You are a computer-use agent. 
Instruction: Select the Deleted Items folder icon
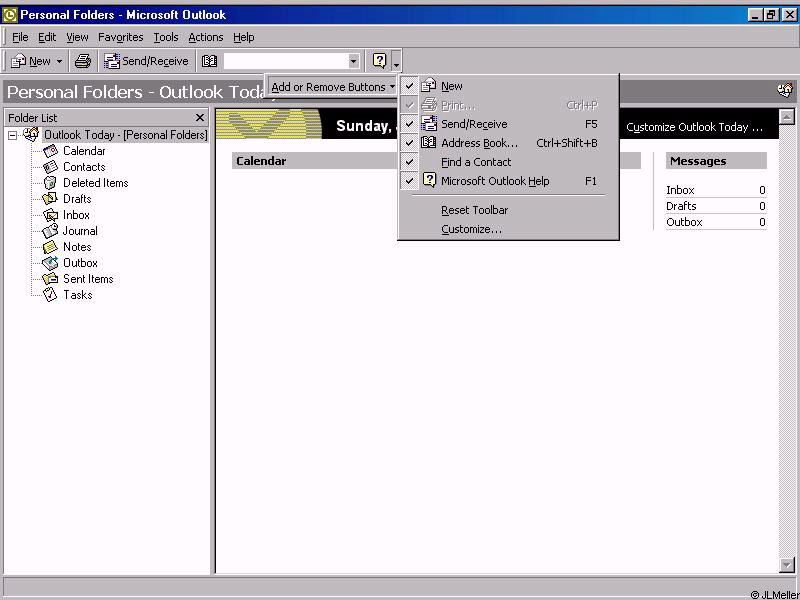(x=51, y=183)
